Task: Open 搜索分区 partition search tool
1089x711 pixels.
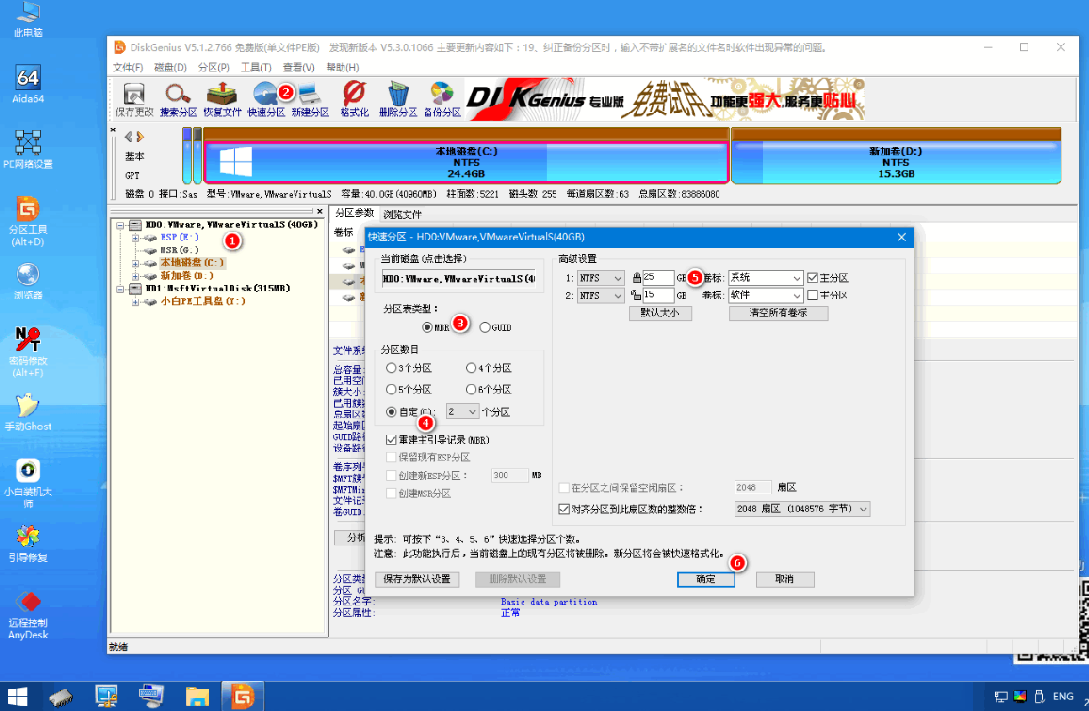Action: pyautogui.click(x=178, y=98)
